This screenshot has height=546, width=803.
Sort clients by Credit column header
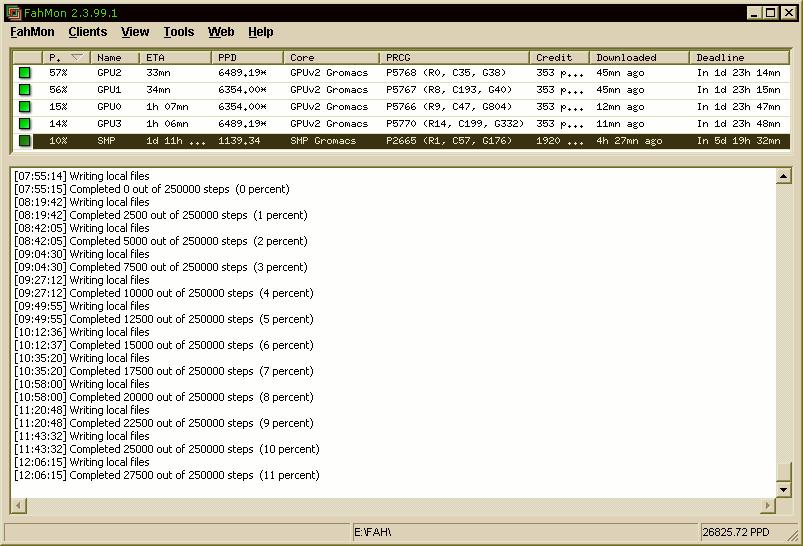(x=559, y=57)
